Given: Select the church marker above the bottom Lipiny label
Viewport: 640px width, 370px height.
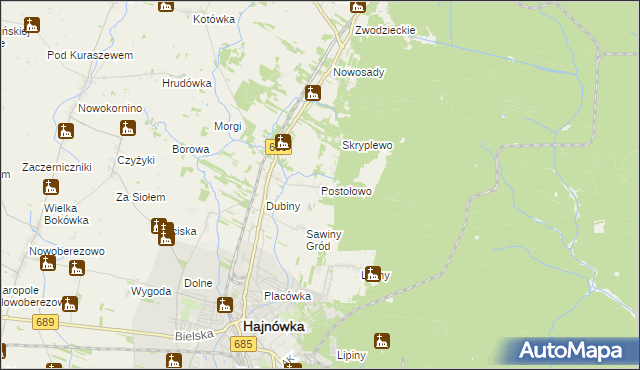Looking at the screenshot, I should [x=382, y=341].
